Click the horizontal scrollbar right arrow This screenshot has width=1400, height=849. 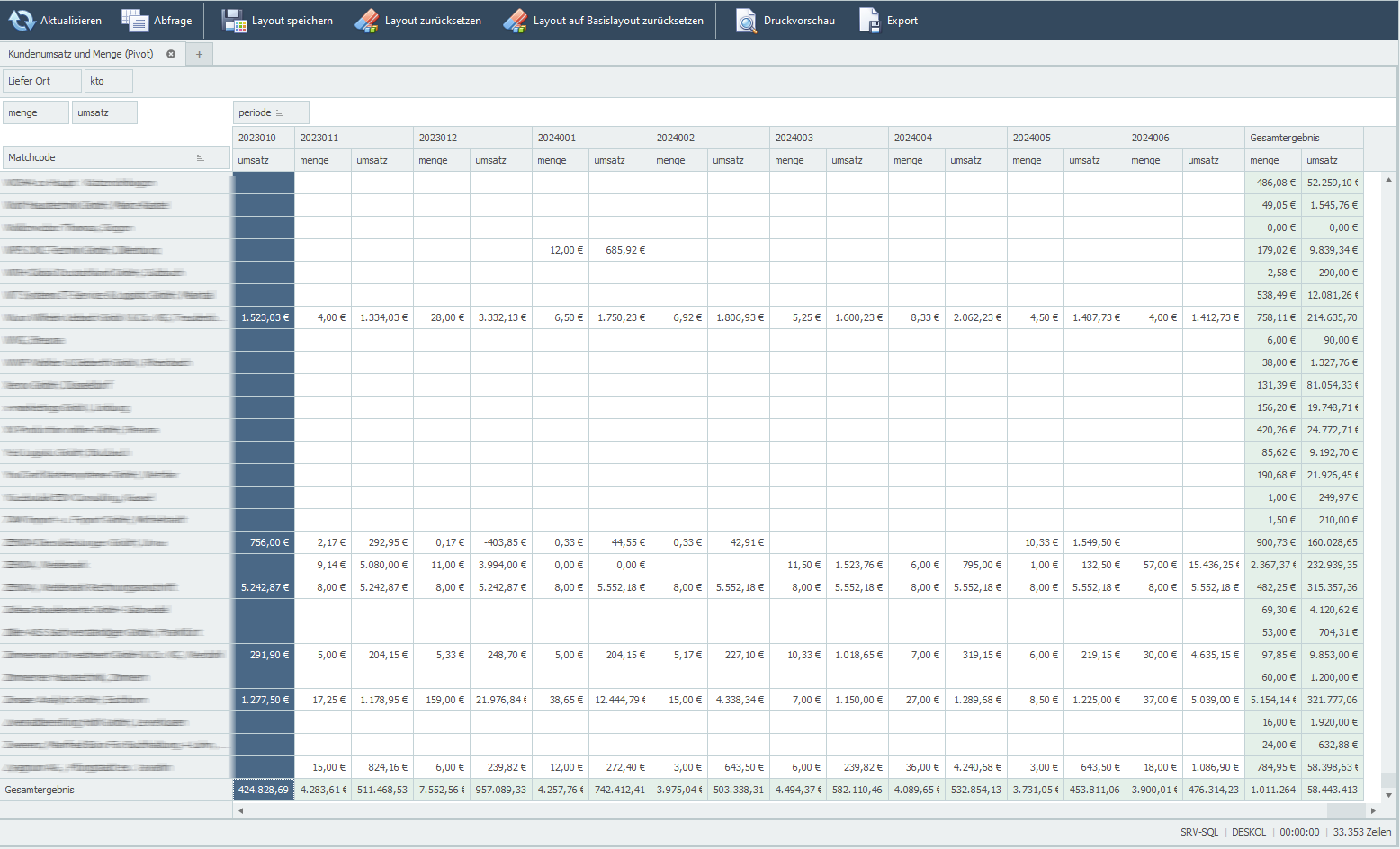pyautogui.click(x=1373, y=810)
